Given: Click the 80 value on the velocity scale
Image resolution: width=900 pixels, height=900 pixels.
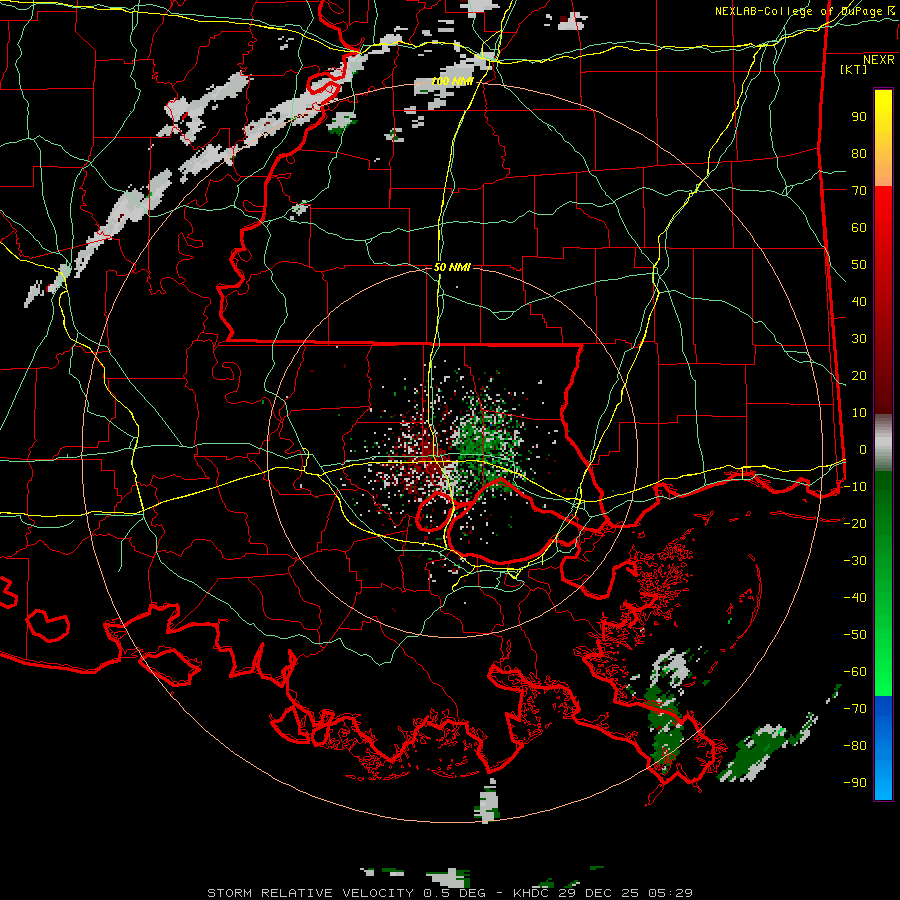Looking at the screenshot, I should [x=859, y=153].
